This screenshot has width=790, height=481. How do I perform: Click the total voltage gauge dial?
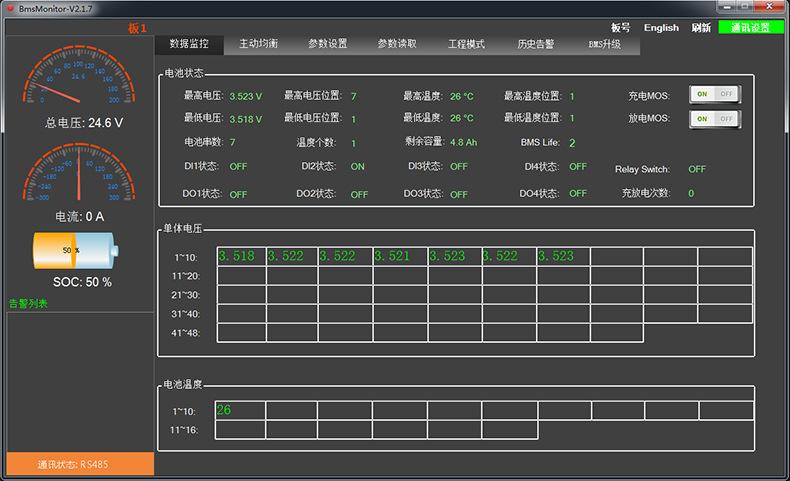79,75
